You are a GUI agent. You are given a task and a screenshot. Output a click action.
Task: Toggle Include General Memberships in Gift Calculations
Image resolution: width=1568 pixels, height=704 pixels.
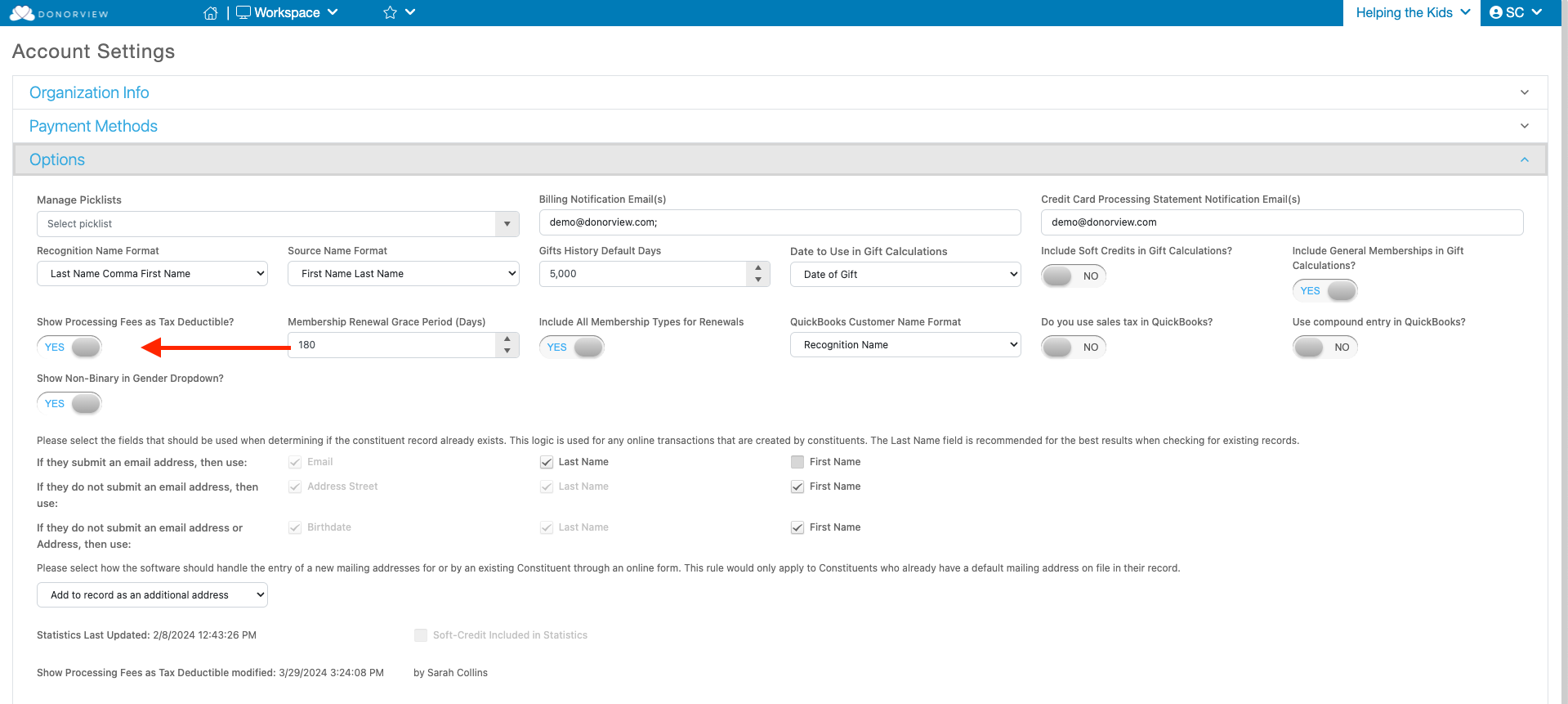pyautogui.click(x=1325, y=291)
